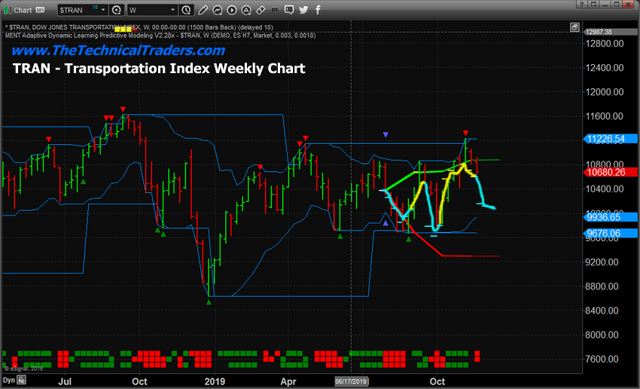
Task: Open the chat comment icon
Action: tap(289, 10)
